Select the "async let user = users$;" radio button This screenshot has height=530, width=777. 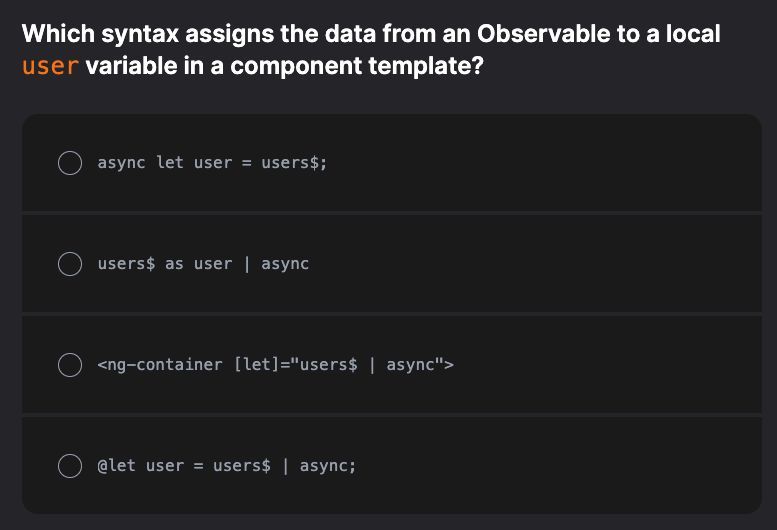[69, 163]
